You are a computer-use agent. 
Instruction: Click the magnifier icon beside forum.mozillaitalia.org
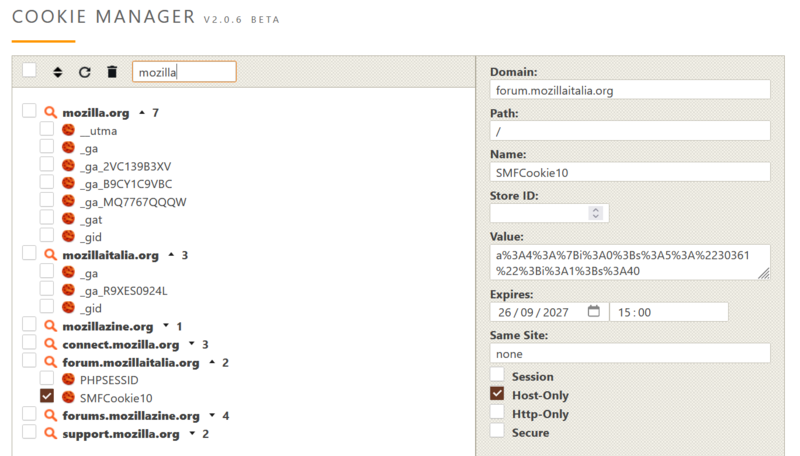pyautogui.click(x=50, y=362)
